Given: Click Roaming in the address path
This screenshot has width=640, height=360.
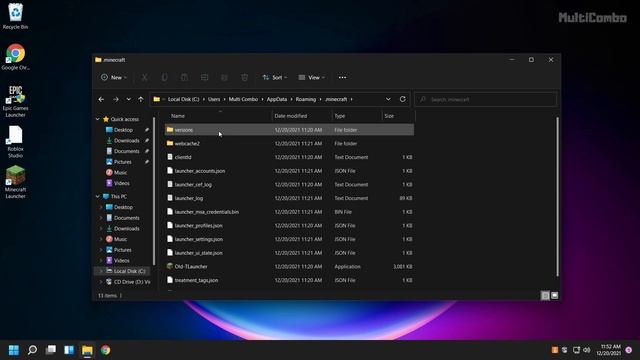Looking at the screenshot, I should (x=306, y=99).
